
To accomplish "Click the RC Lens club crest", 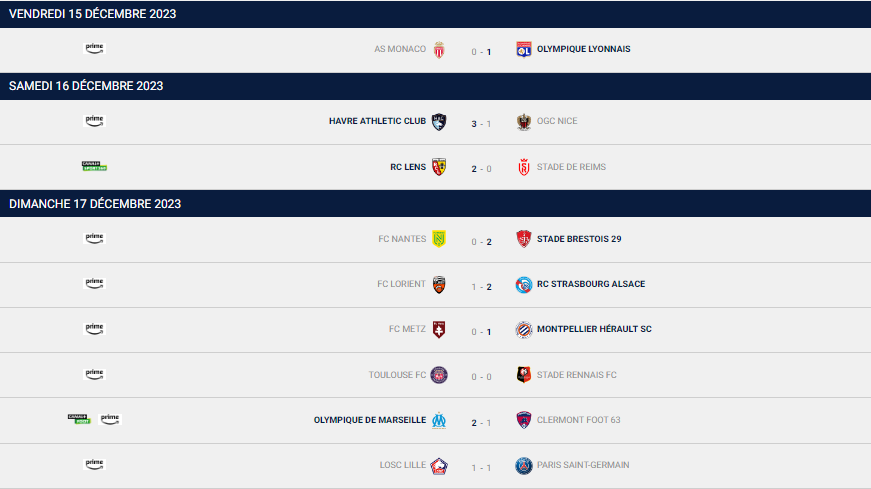I will click(x=439, y=167).
